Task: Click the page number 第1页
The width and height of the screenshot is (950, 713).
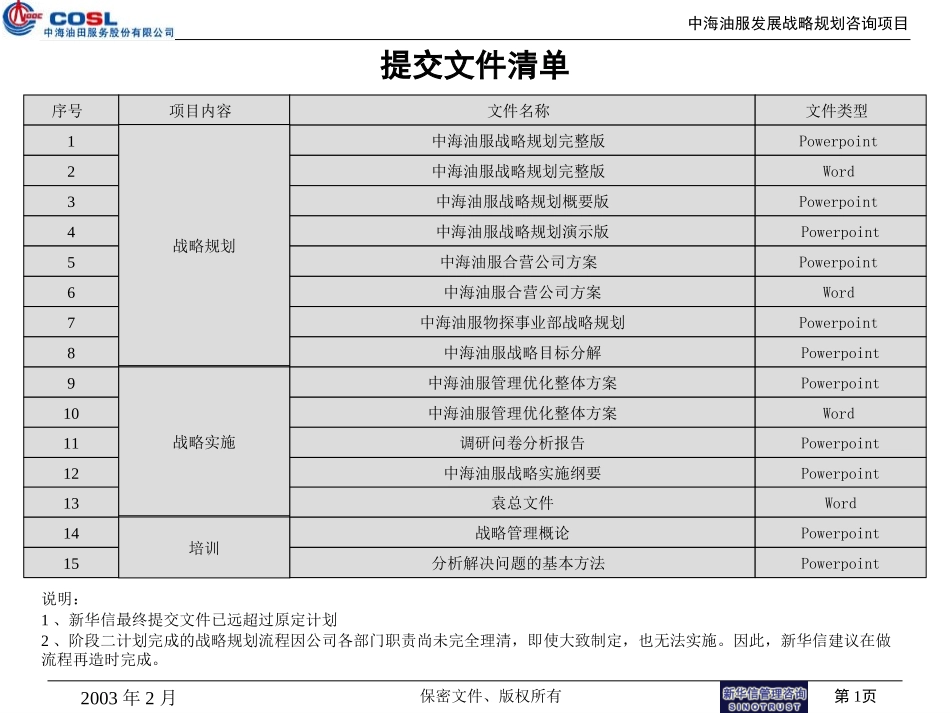Action: pos(855,696)
